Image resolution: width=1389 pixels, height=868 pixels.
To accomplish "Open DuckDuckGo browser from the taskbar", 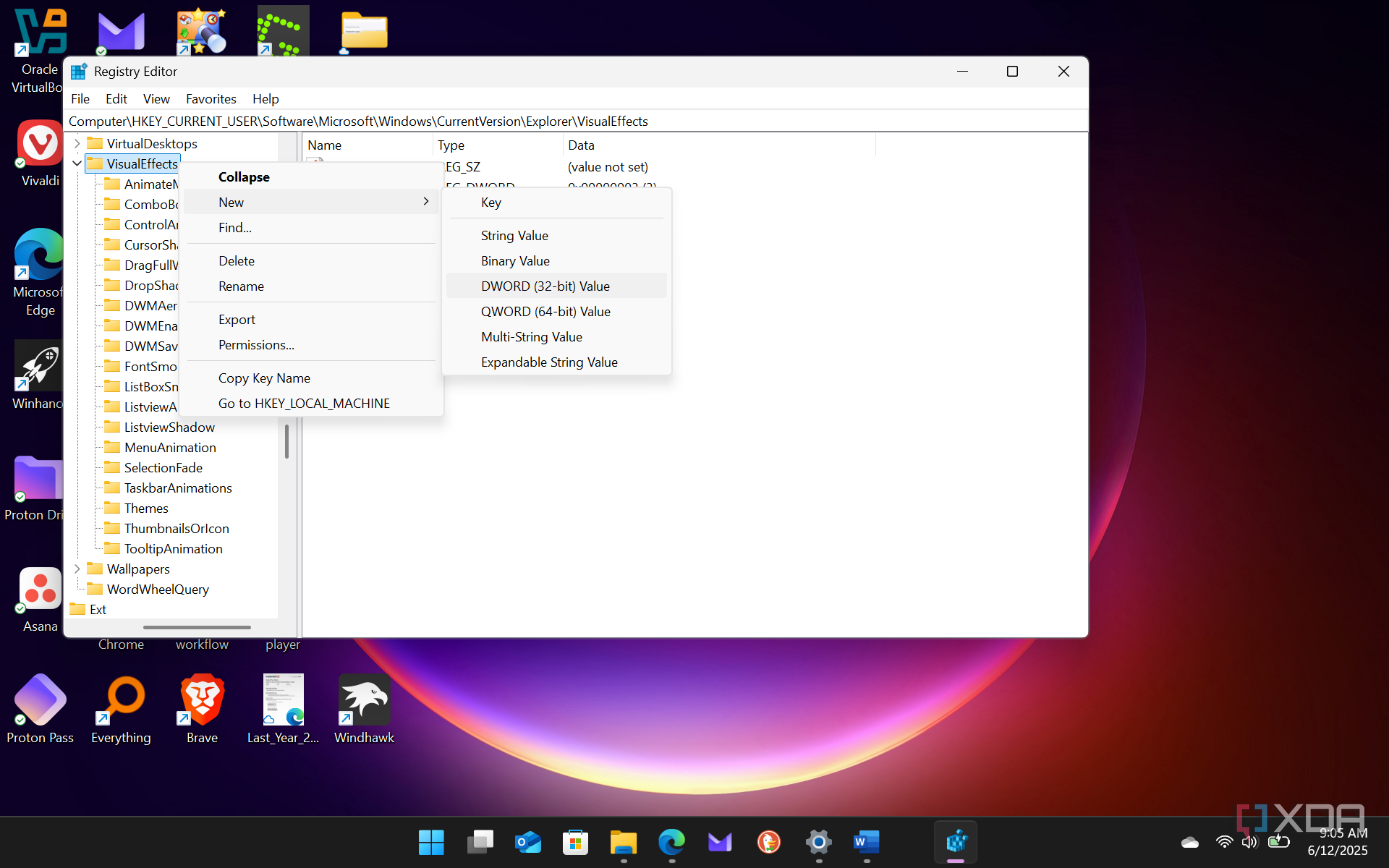I will [768, 842].
